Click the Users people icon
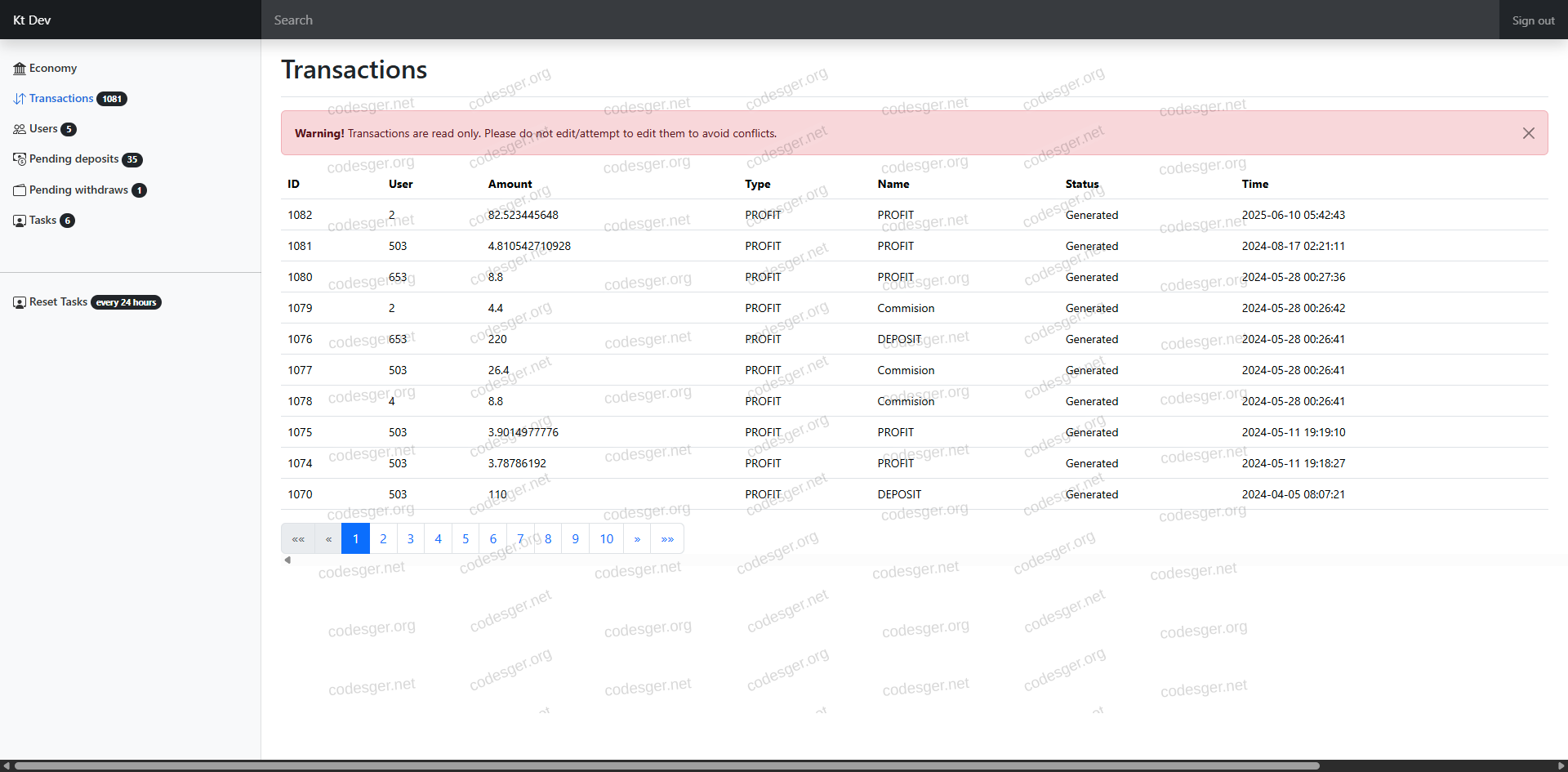 20,129
